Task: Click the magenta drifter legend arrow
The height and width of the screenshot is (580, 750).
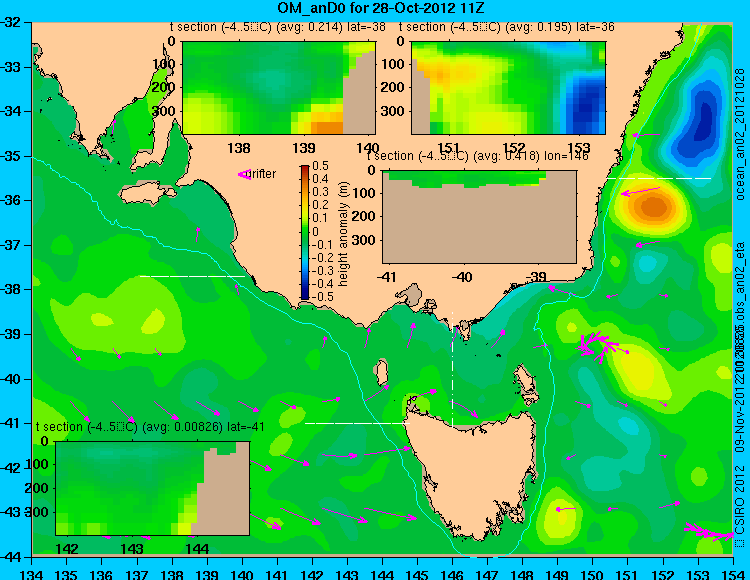Action: pyautogui.click(x=244, y=175)
